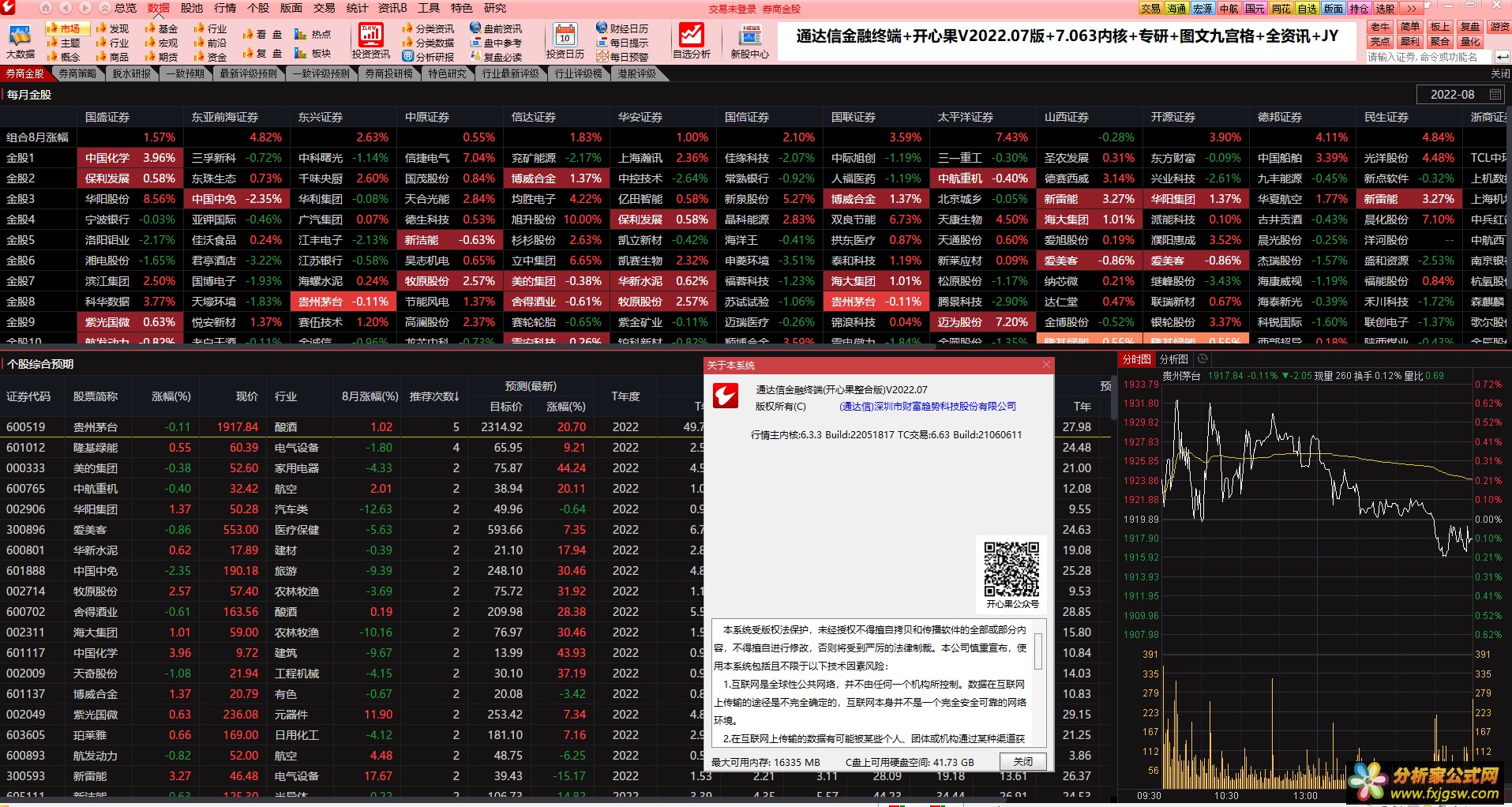Click 关闭 at the panel's right edge
This screenshot has width=1512, height=807.
pyautogui.click(x=1500, y=73)
